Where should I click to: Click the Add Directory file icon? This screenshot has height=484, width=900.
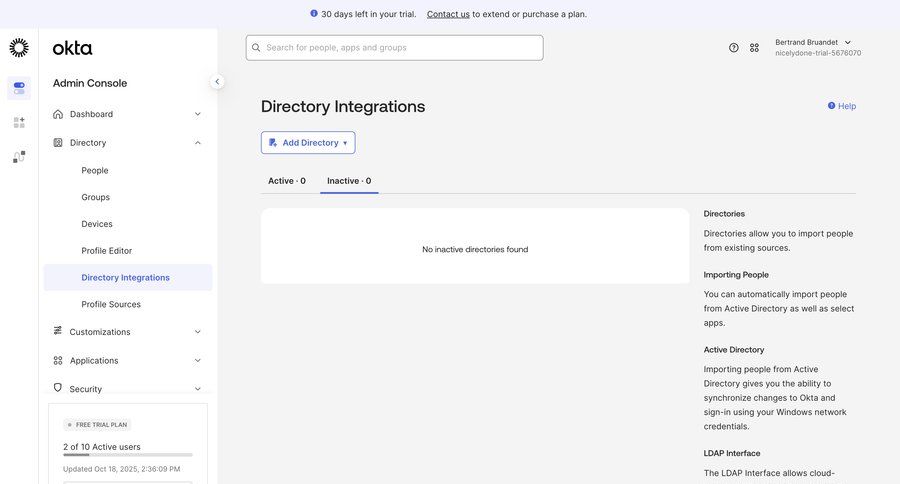pos(273,142)
